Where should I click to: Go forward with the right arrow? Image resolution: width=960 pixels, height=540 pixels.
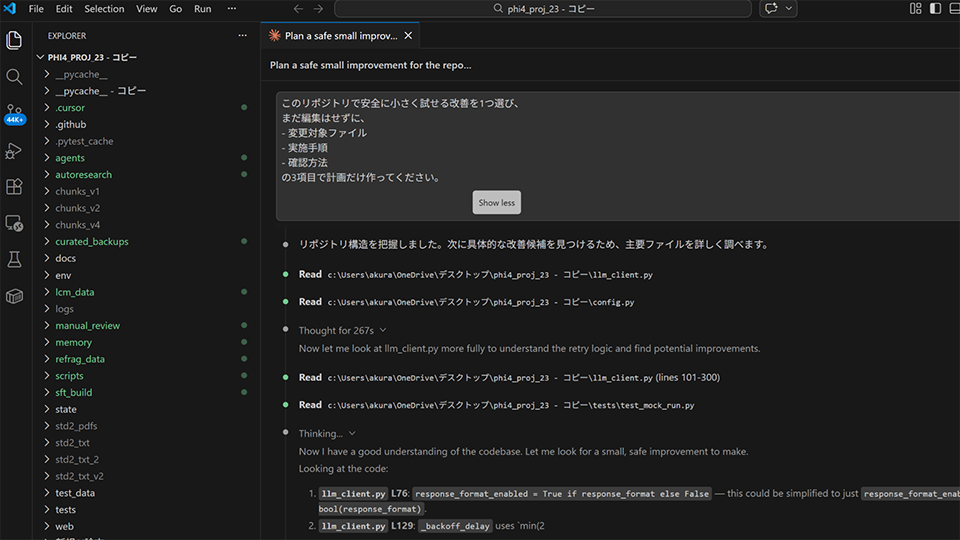pyautogui.click(x=318, y=9)
